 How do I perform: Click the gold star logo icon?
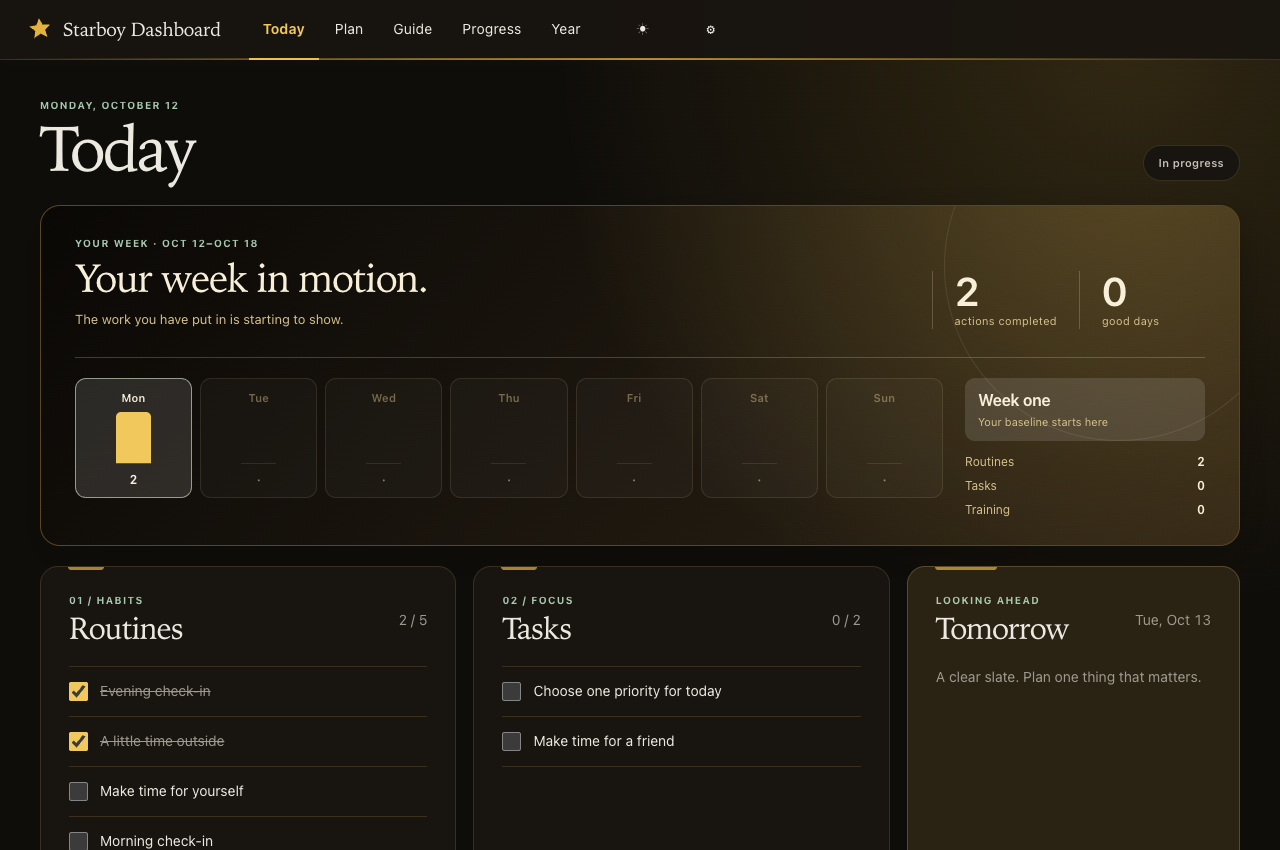click(x=40, y=29)
